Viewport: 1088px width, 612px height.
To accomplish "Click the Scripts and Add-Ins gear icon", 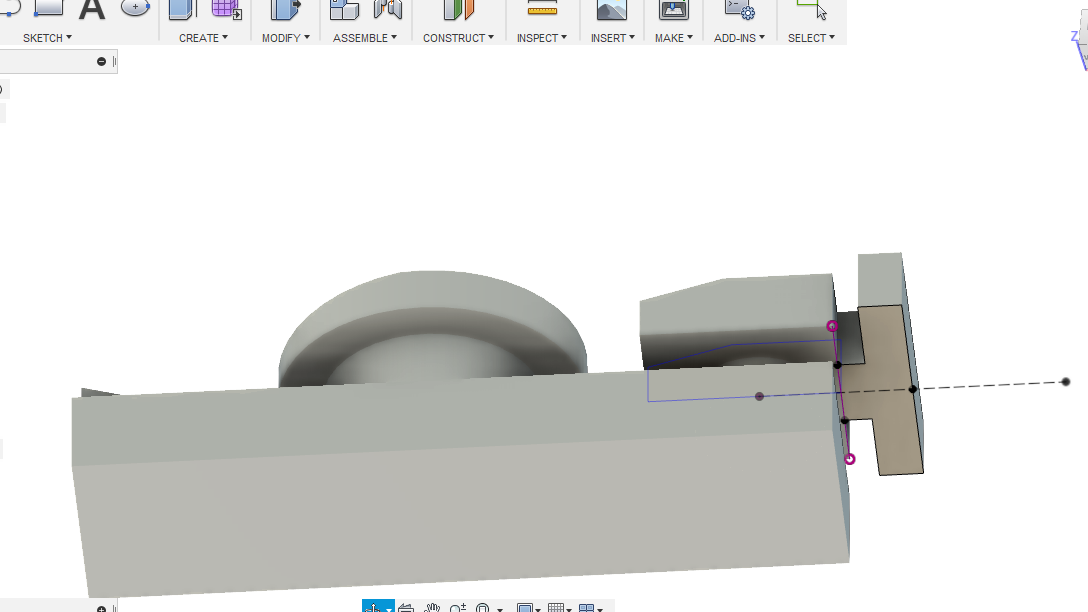I will point(740,10).
